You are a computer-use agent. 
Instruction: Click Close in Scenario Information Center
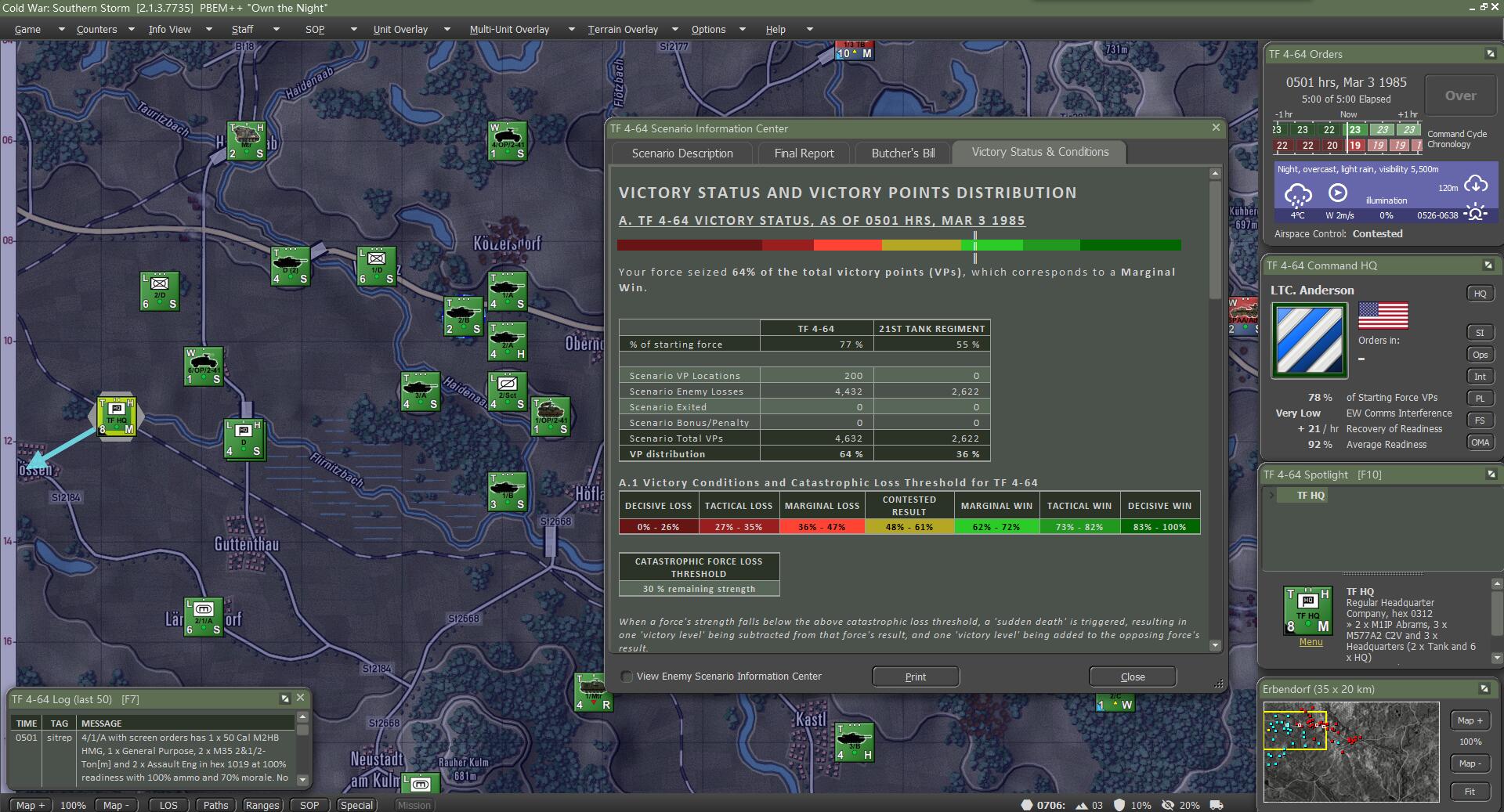[1133, 677]
